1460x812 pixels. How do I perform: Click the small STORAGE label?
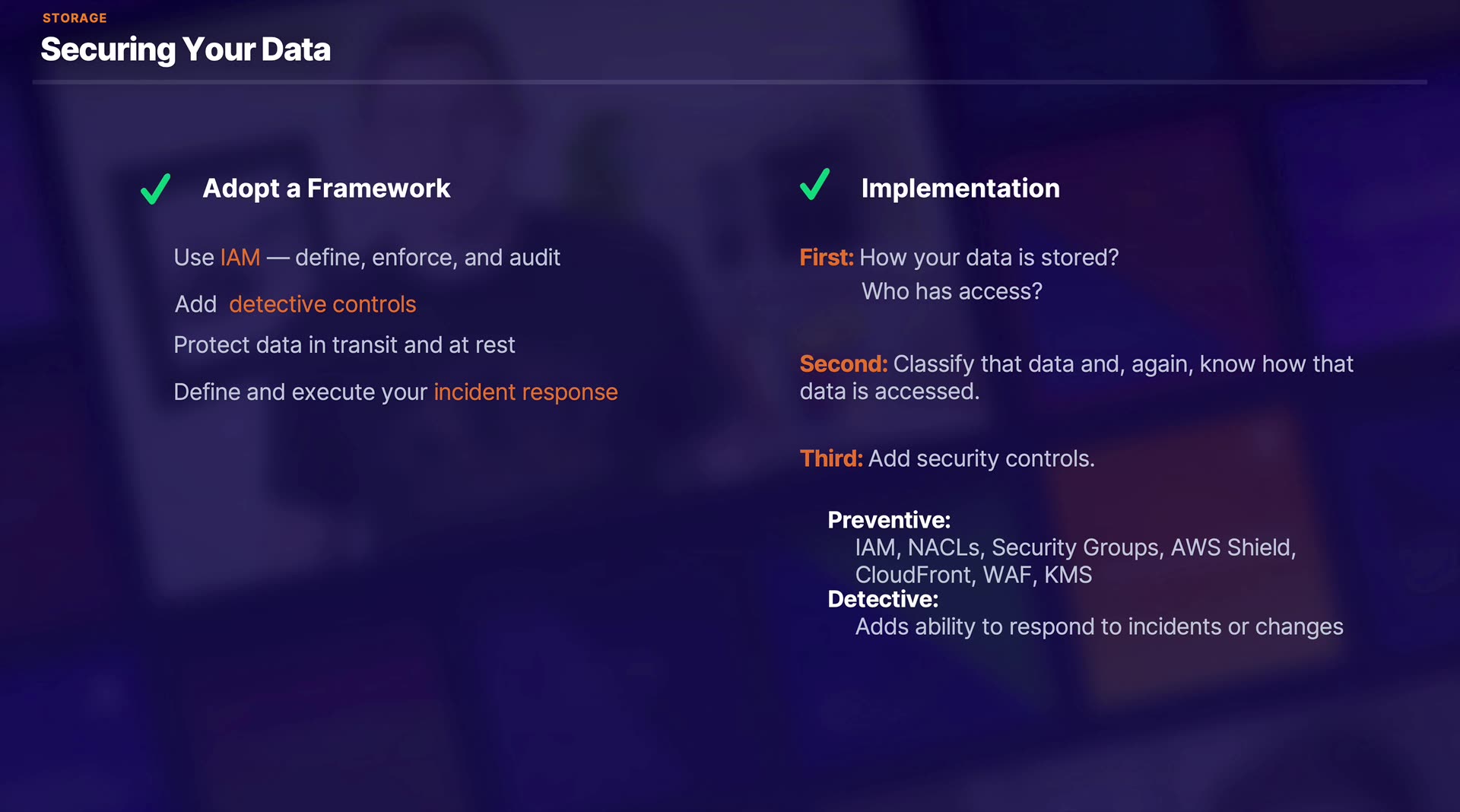click(75, 18)
